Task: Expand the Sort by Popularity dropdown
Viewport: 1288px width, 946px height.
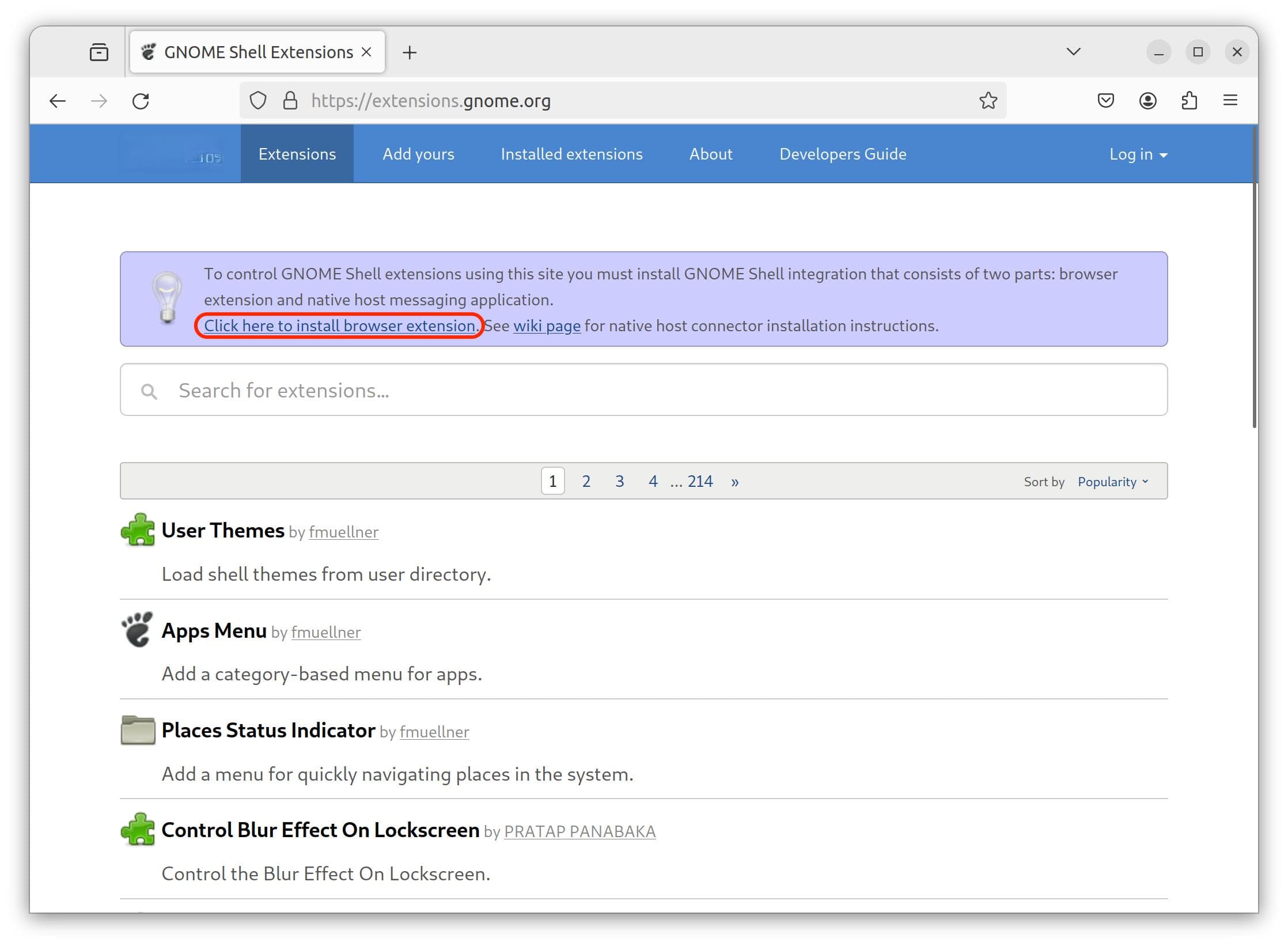Action: [1113, 482]
